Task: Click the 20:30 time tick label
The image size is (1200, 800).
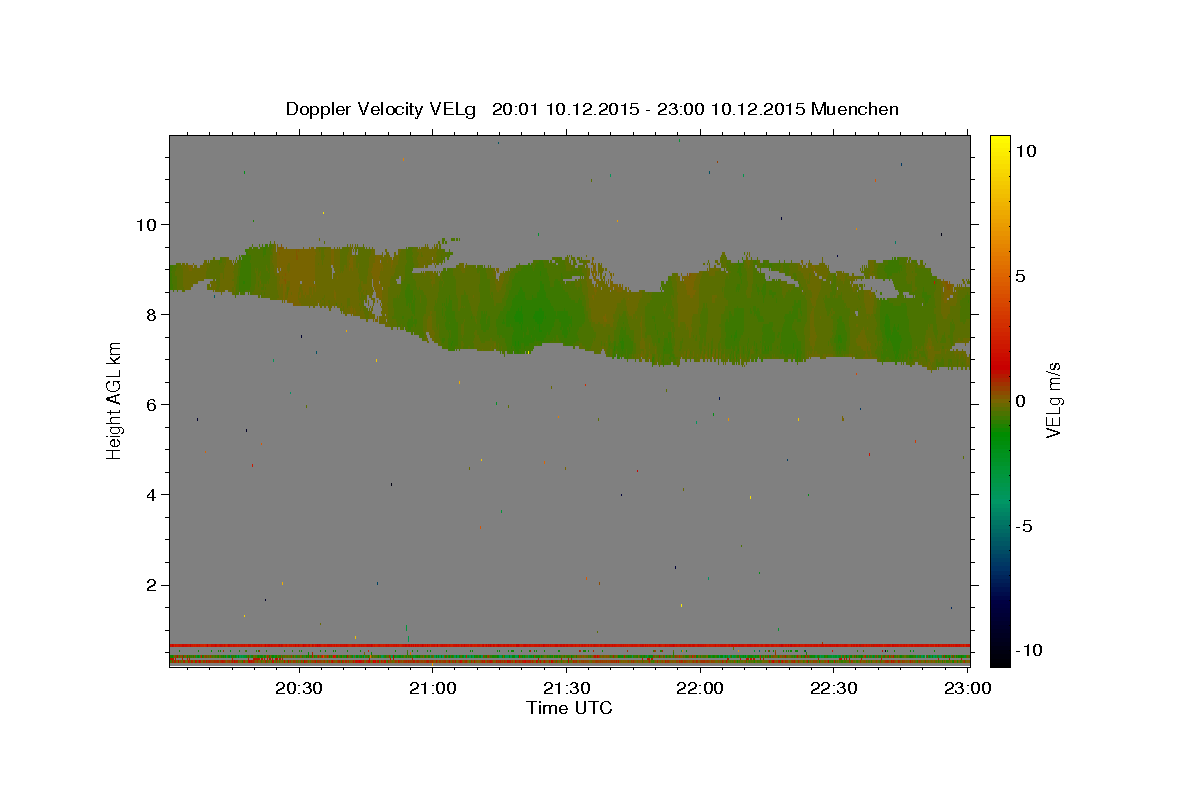Action: tap(299, 688)
